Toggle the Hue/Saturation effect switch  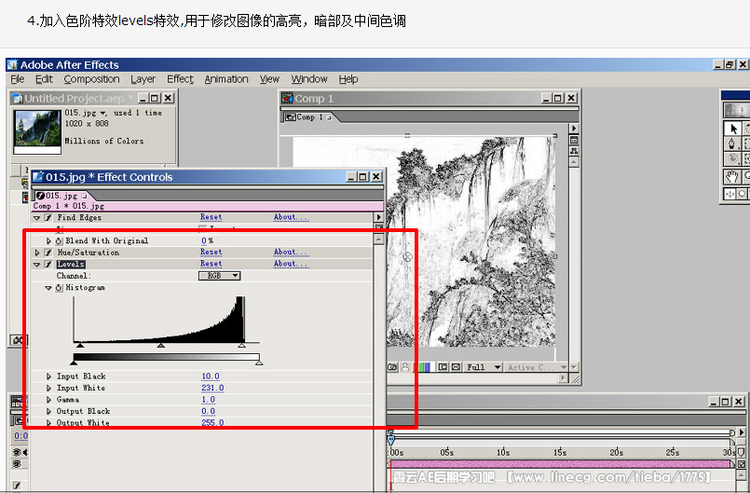[x=48, y=252]
